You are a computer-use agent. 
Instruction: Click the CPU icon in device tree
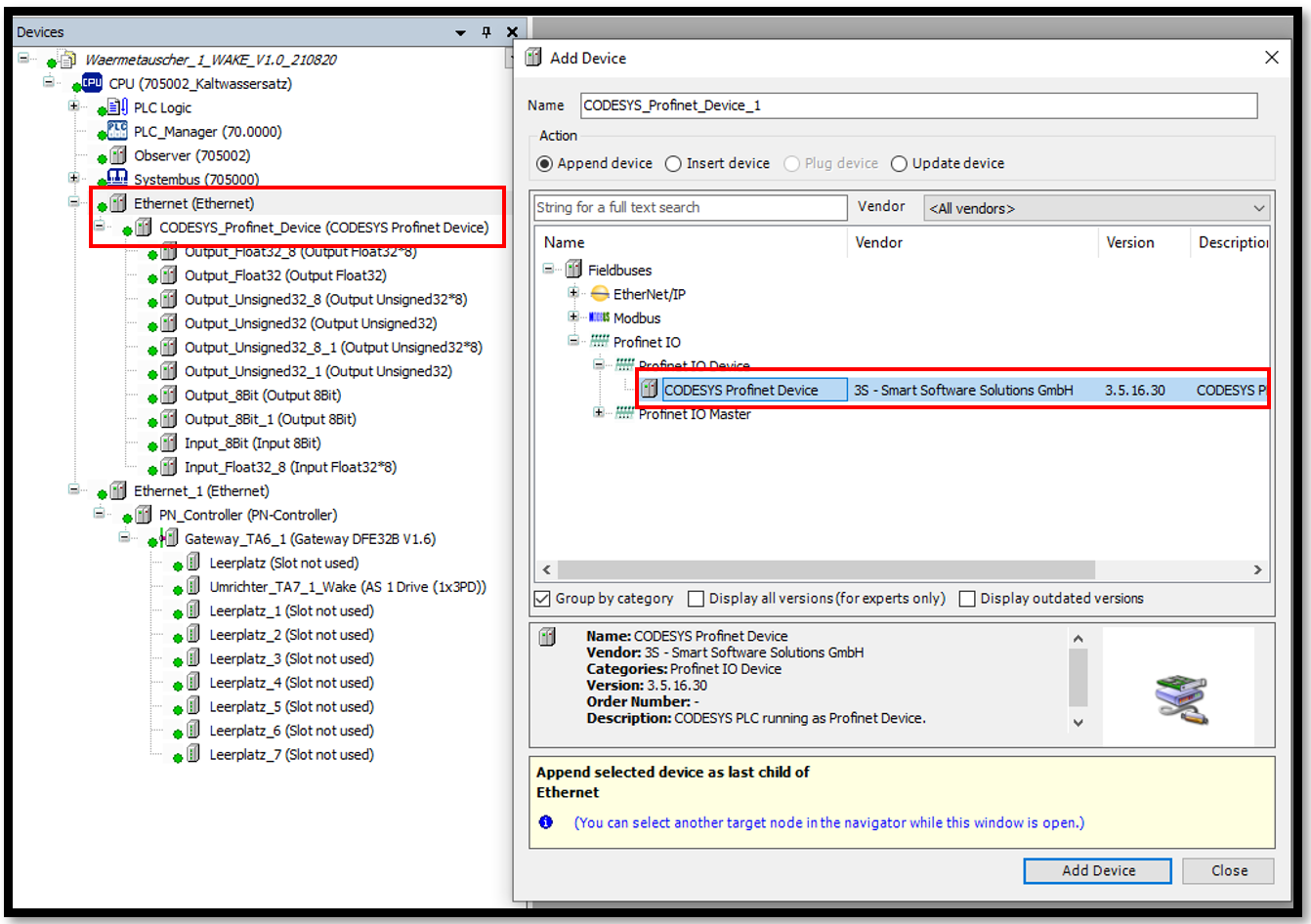point(92,83)
